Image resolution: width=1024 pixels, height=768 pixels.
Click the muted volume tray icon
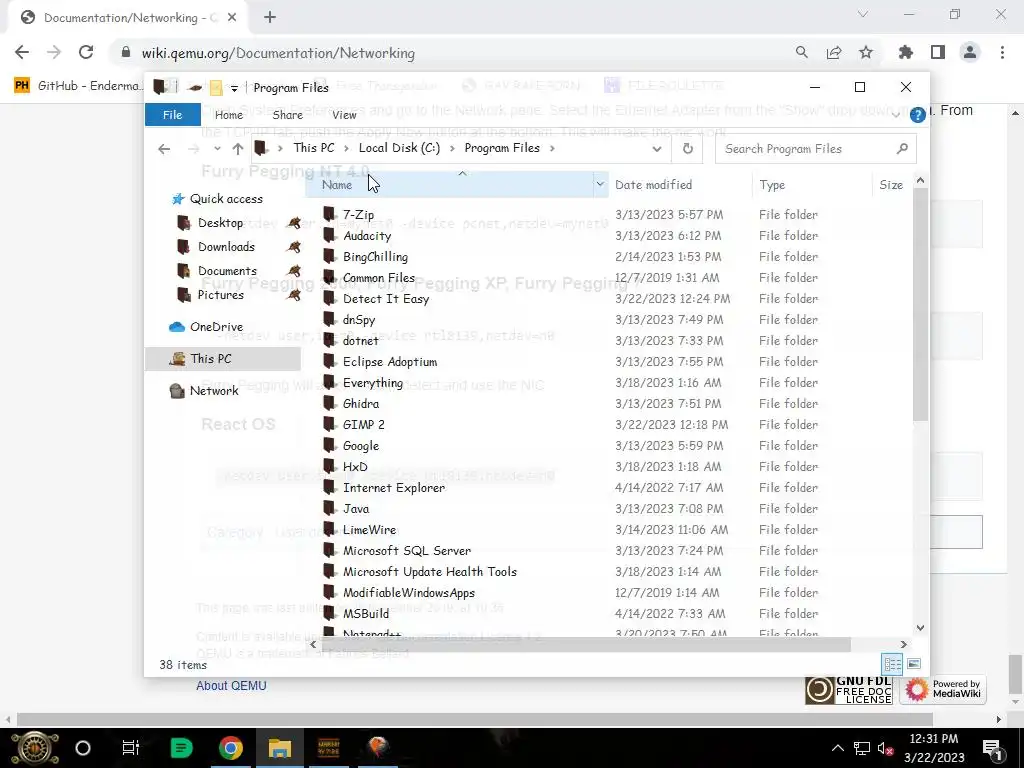(886, 748)
